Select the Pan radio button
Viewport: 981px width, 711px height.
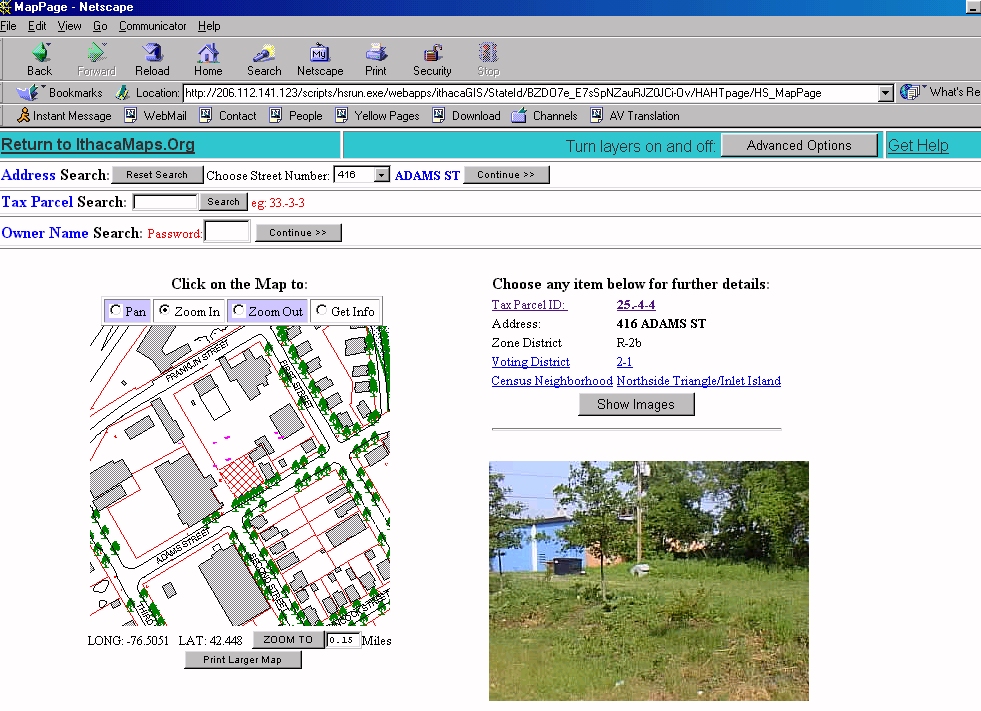116,311
